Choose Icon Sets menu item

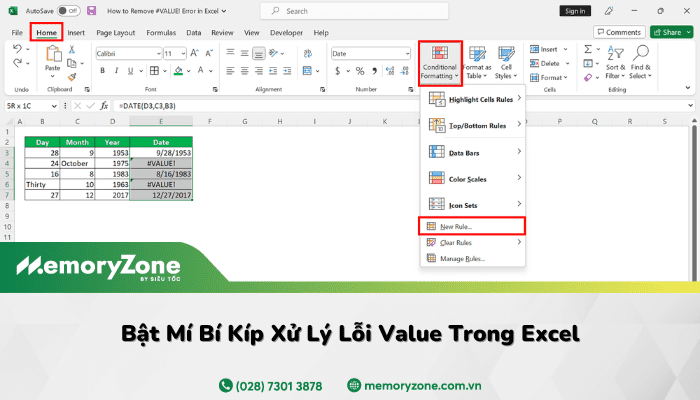(472, 205)
